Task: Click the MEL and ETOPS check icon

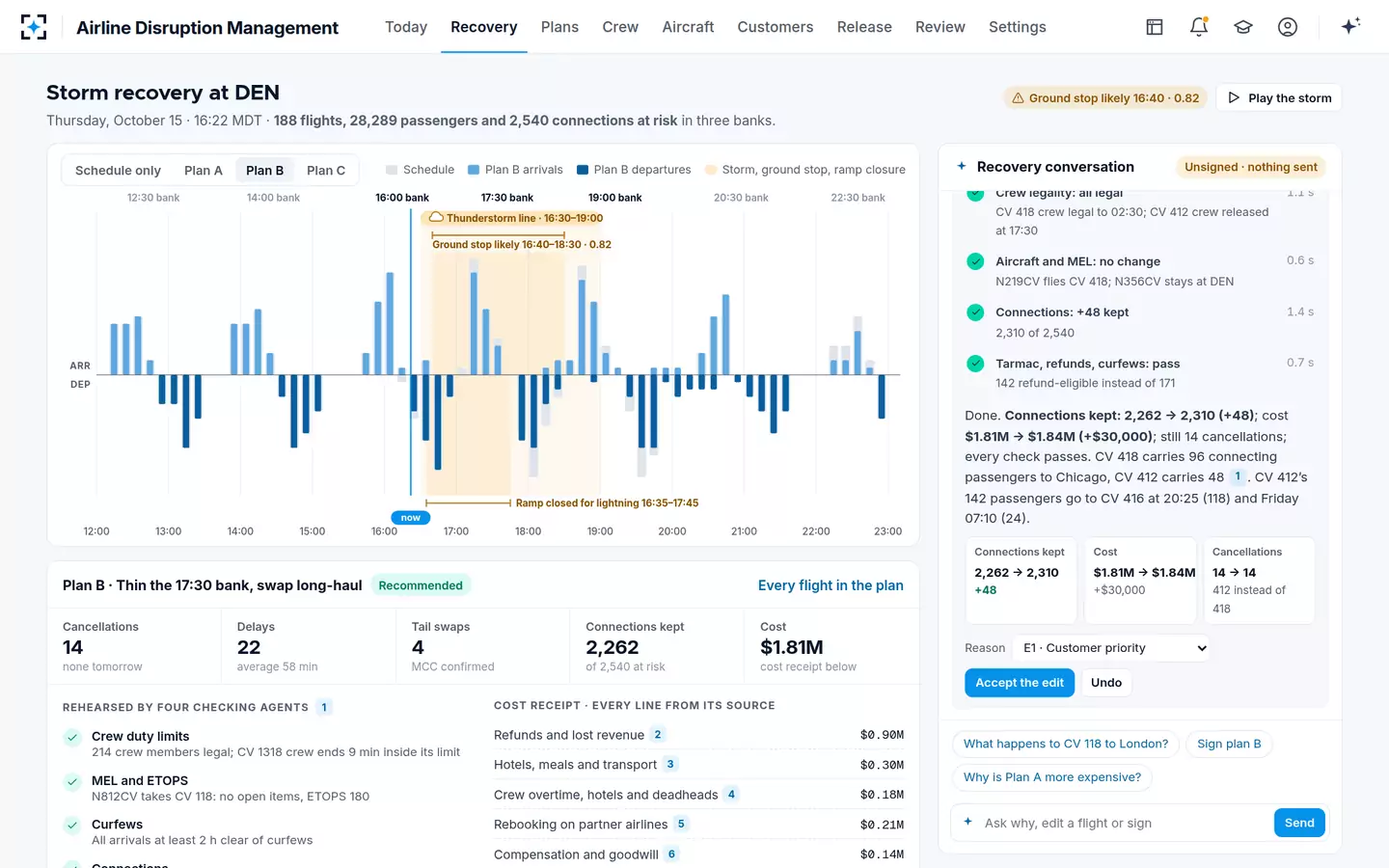Action: [72, 782]
